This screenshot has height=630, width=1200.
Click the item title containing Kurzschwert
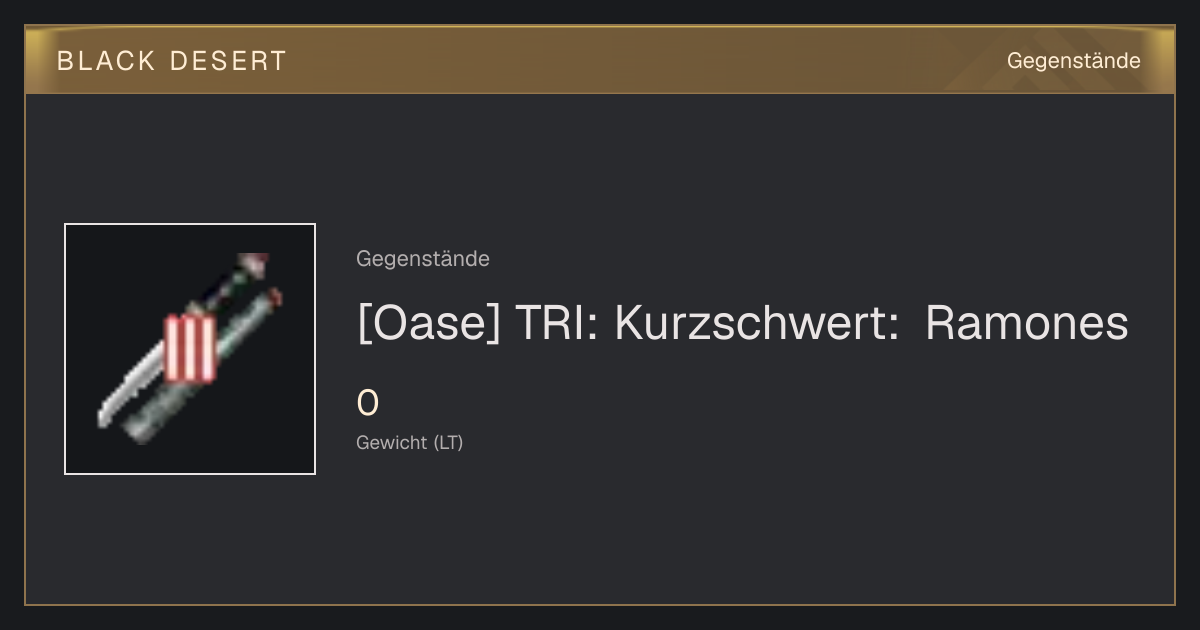[742, 324]
